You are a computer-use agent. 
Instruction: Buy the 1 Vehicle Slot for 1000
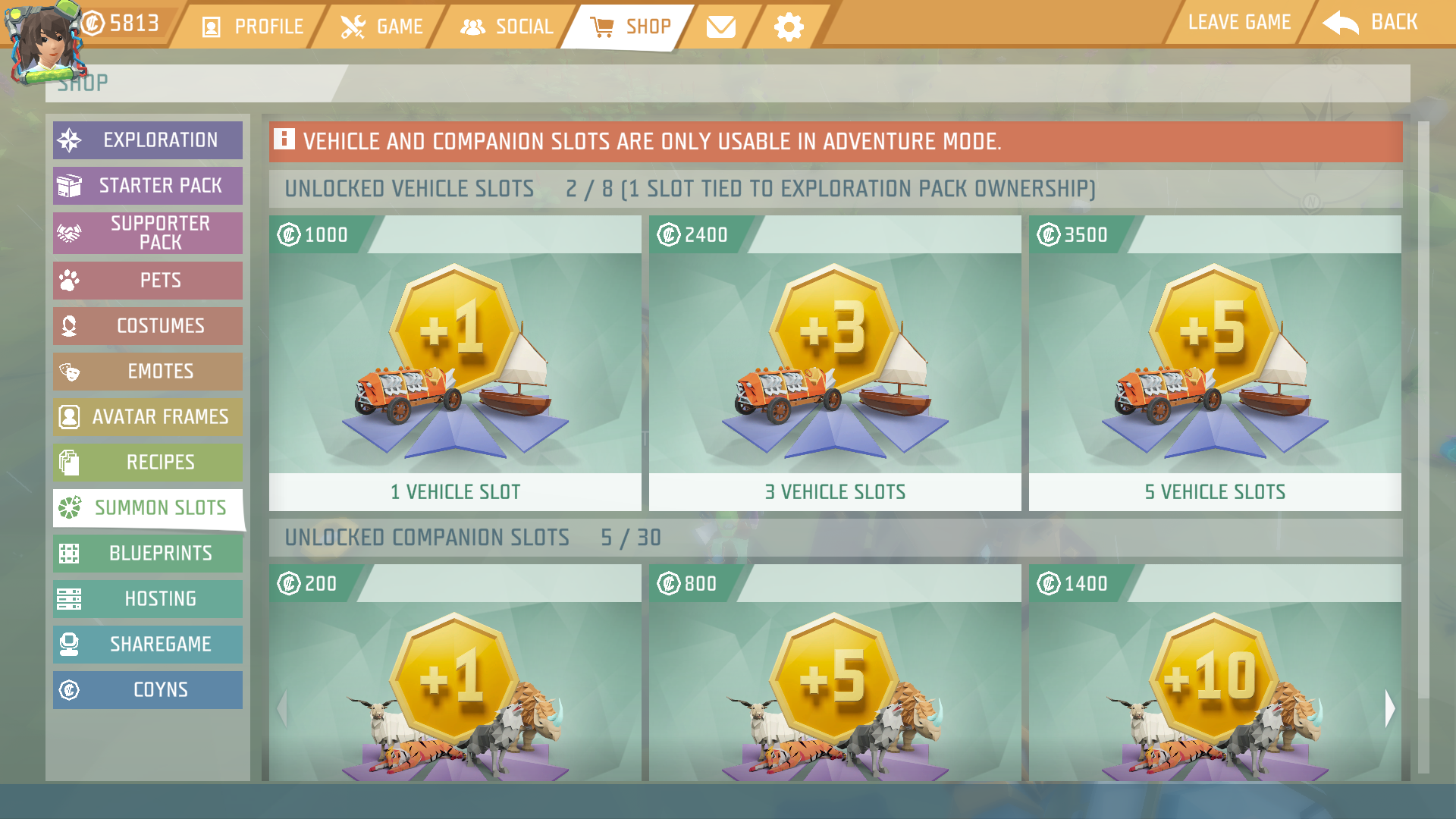coord(455,363)
